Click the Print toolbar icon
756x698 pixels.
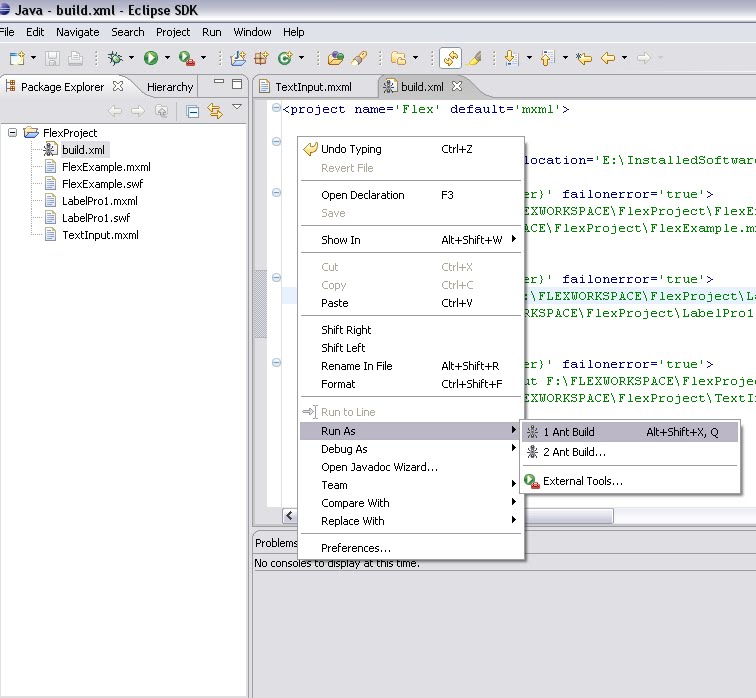point(75,58)
